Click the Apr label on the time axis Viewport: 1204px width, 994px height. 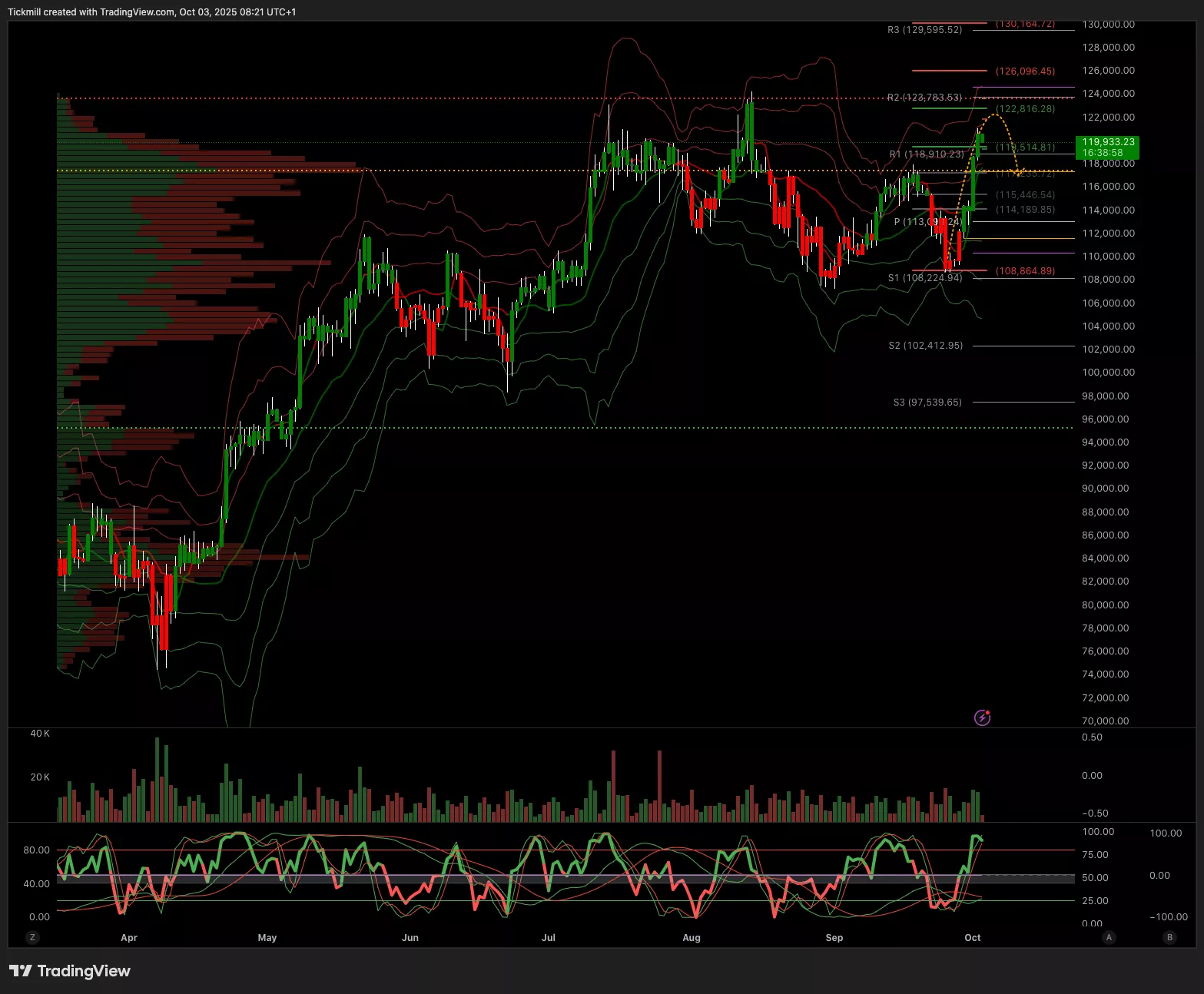coord(129,937)
